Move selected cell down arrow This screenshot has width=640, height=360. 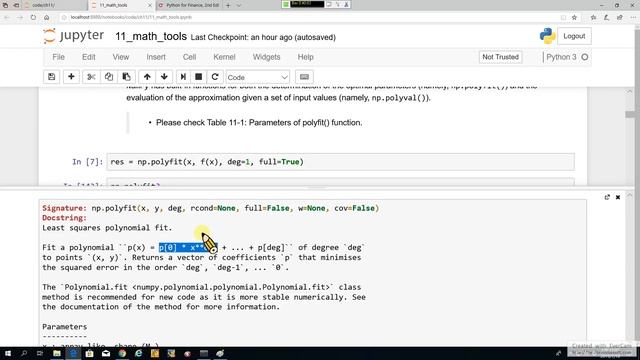point(164,77)
